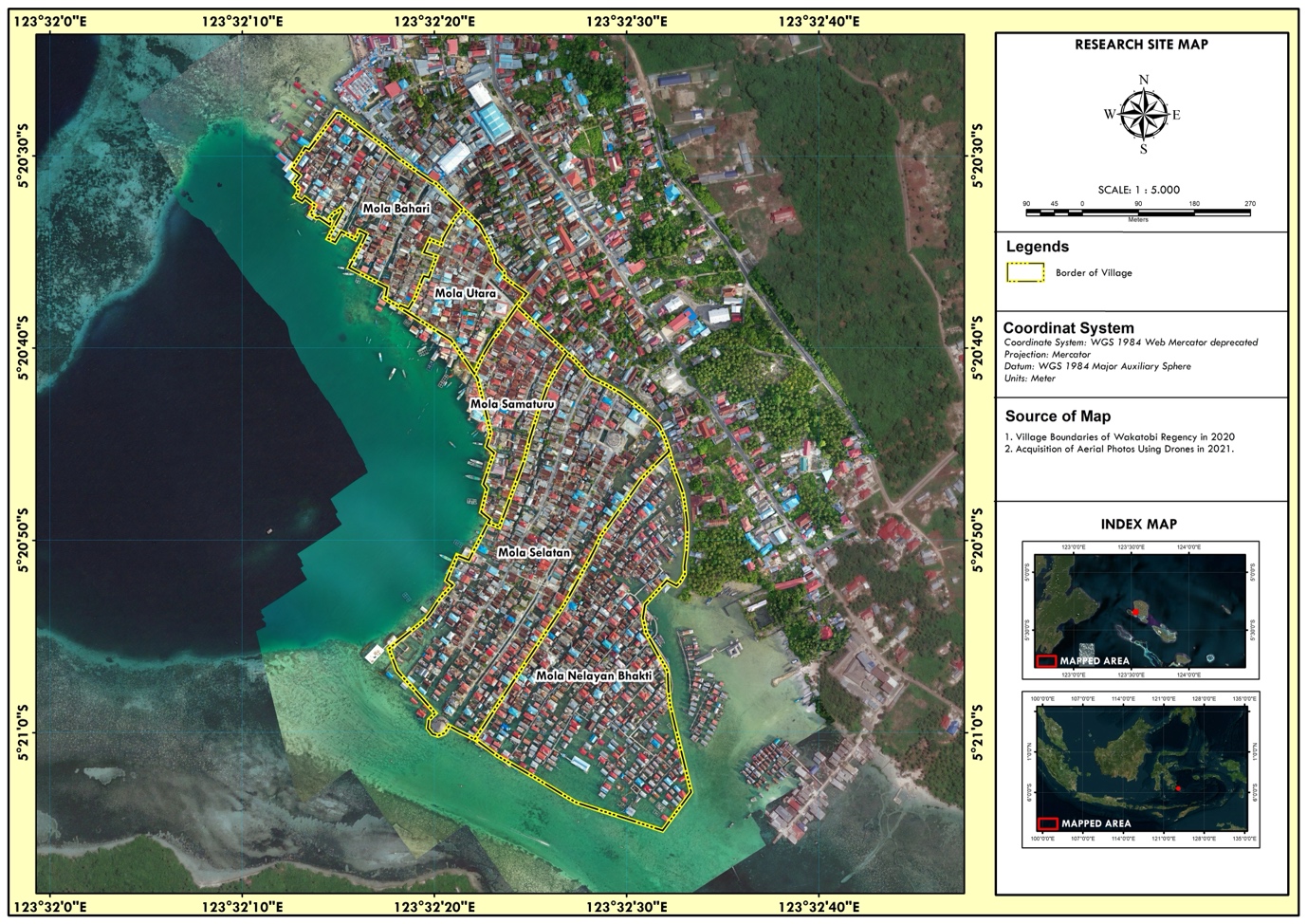Click the compass rose north arrow icon
This screenshot has height=924, width=1307.
(x=1143, y=115)
